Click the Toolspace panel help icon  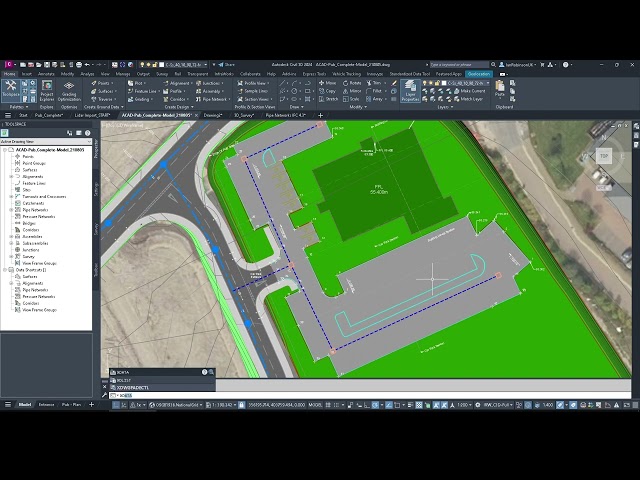[87, 133]
